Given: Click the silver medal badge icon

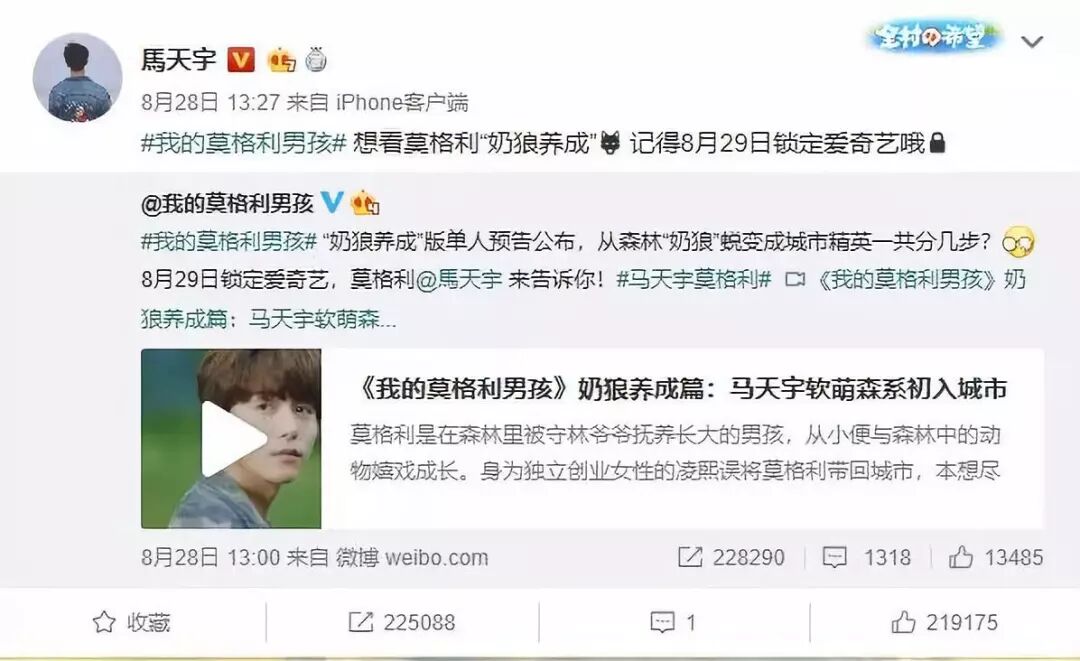Looking at the screenshot, I should [x=315, y=60].
